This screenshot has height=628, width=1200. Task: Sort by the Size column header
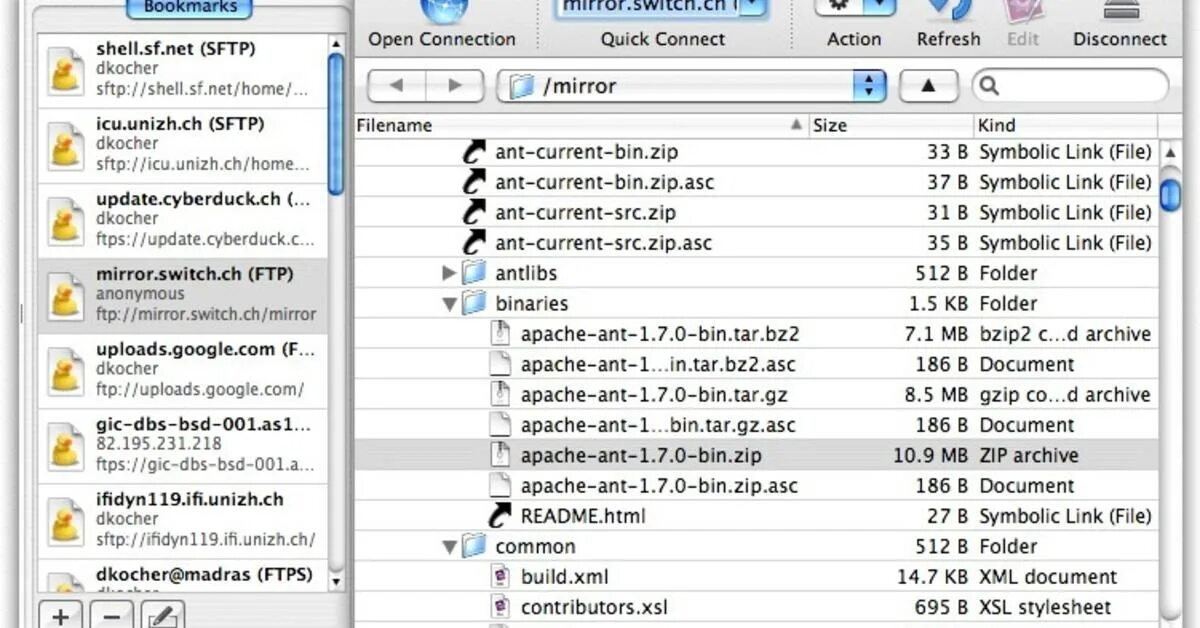[x=890, y=125]
